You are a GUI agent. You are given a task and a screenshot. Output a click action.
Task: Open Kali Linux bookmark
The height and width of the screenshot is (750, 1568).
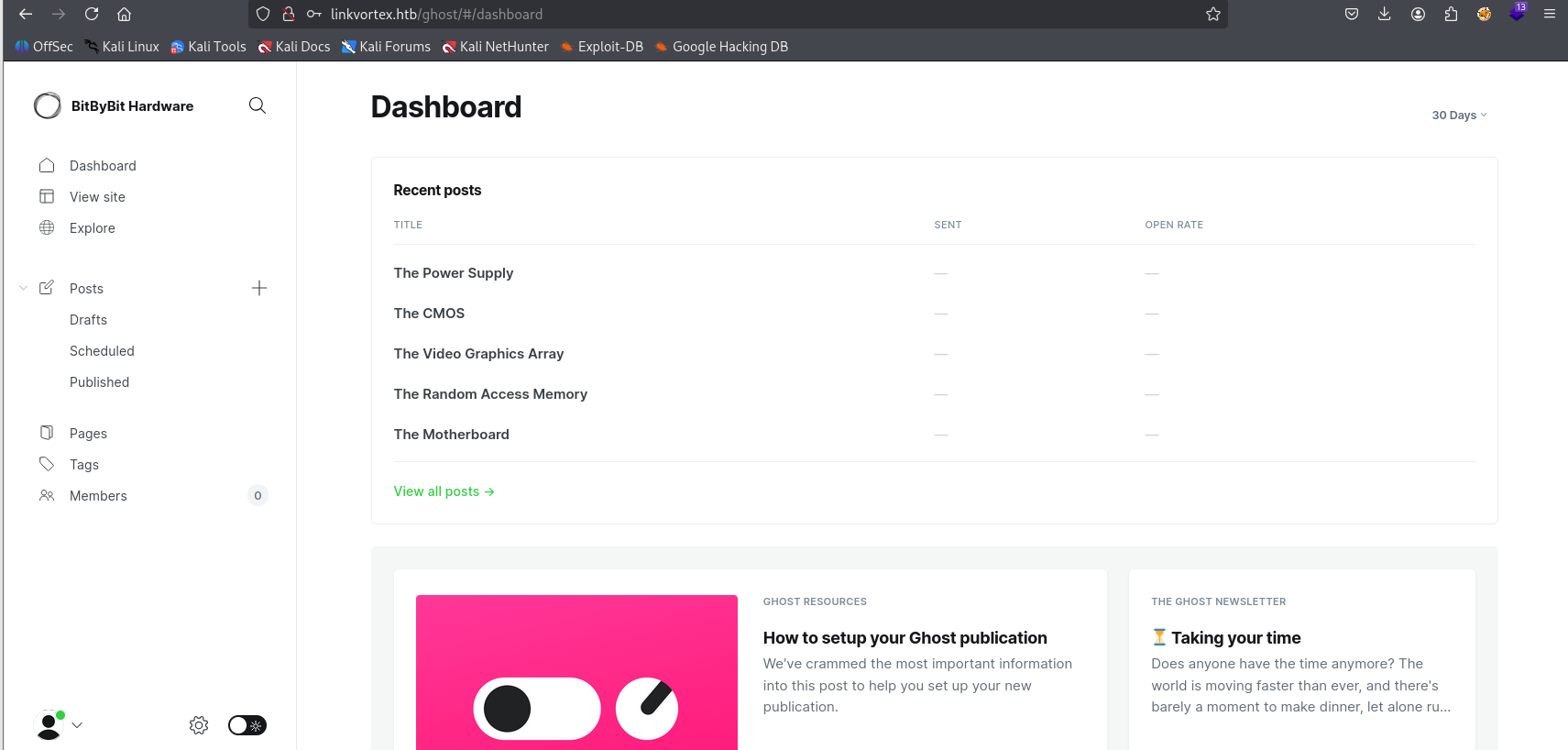click(x=122, y=47)
